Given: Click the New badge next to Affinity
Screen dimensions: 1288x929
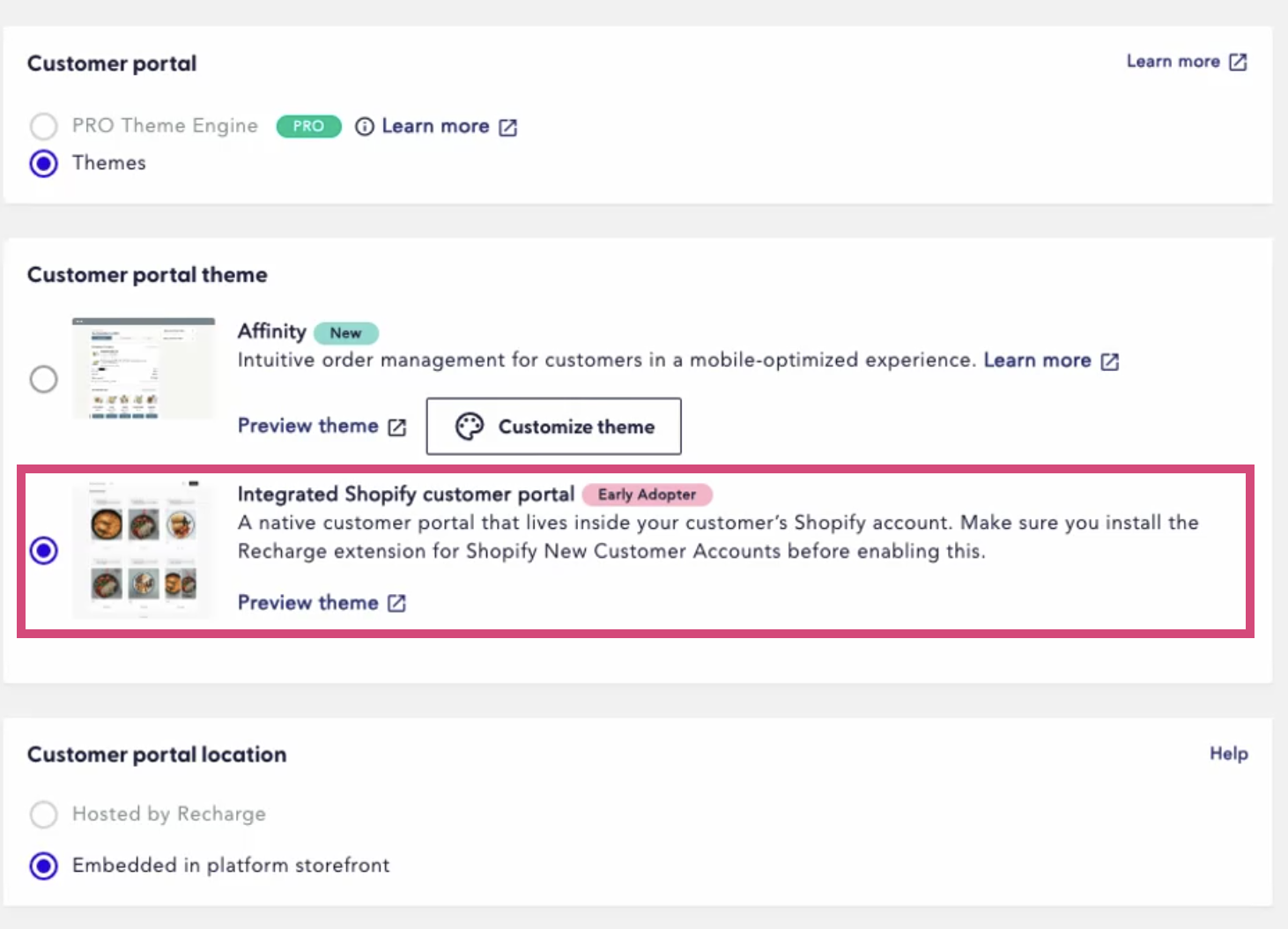Looking at the screenshot, I should (x=346, y=333).
